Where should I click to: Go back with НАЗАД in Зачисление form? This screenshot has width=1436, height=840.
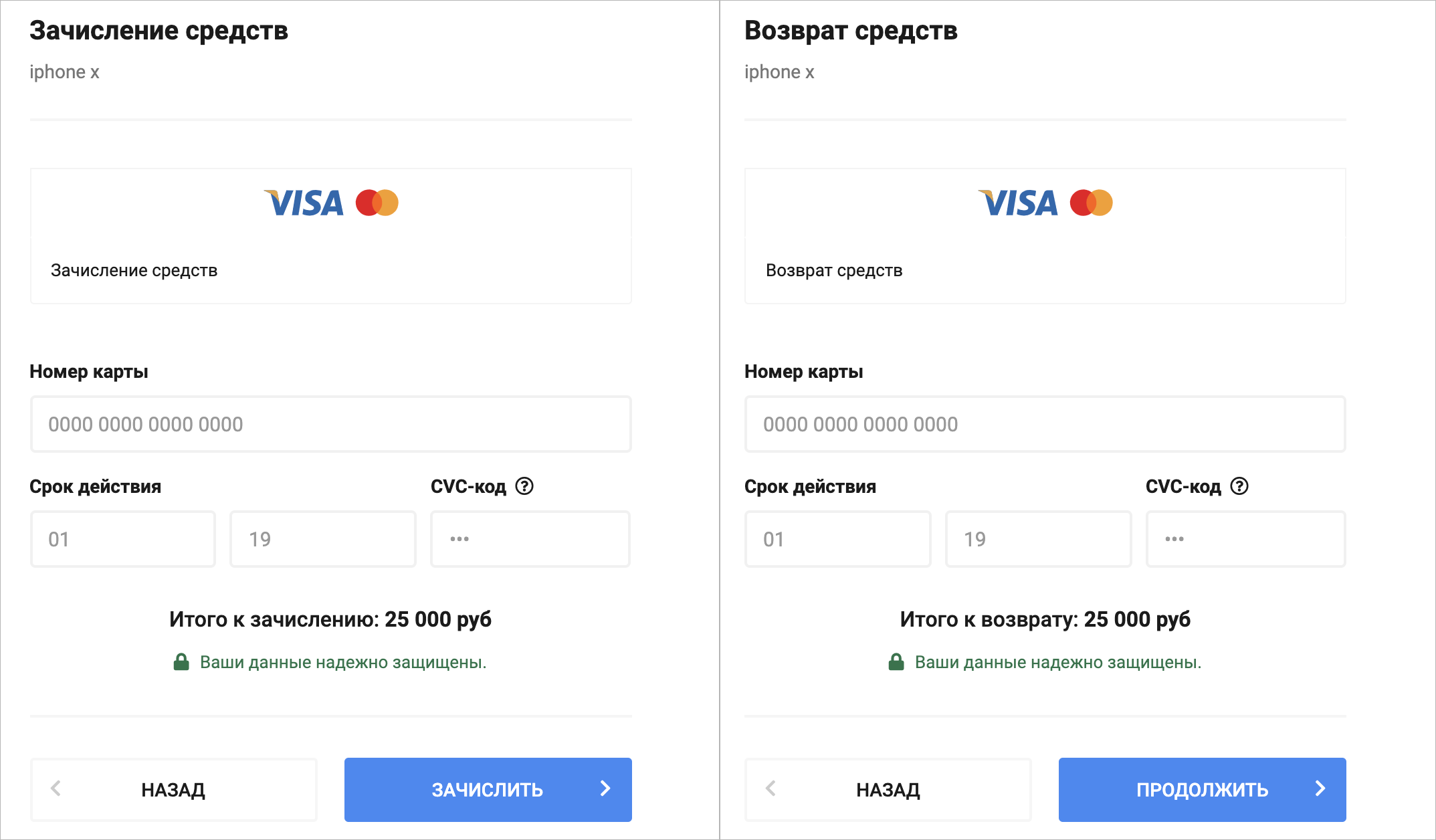pos(174,789)
